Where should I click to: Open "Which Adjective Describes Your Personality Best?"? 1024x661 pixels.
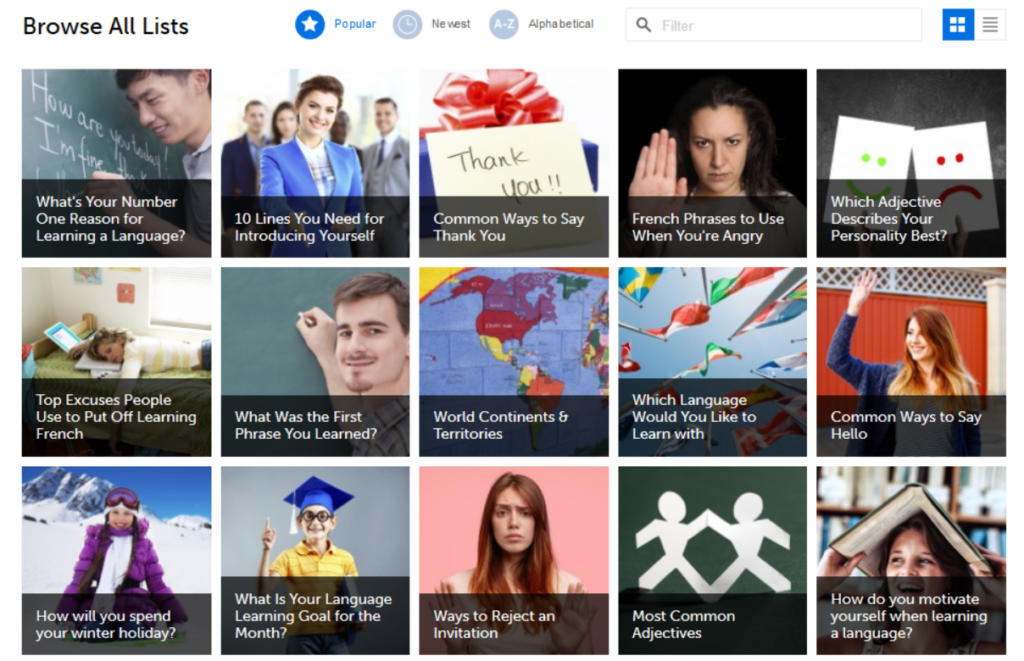pyautogui.click(x=911, y=163)
